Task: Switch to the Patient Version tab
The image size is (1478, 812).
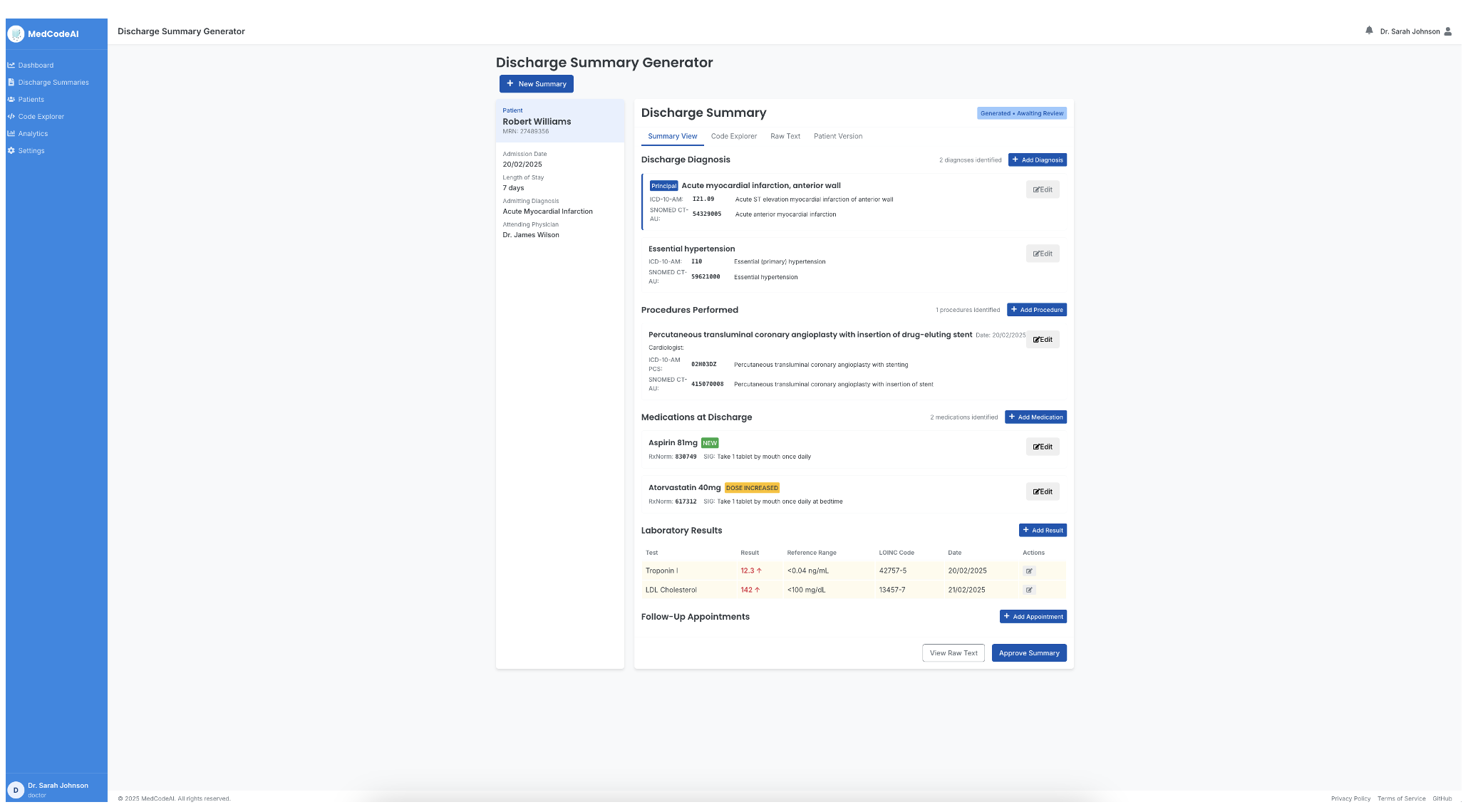Action: tap(837, 136)
